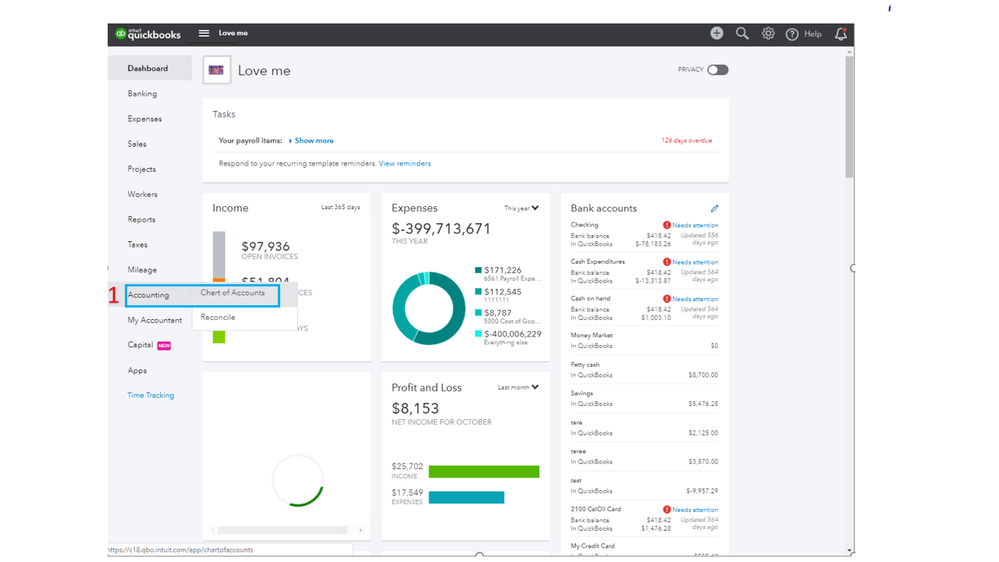This screenshot has height=562, width=999.
Task: Click the Bank accounts edit pencil icon
Action: [x=714, y=208]
